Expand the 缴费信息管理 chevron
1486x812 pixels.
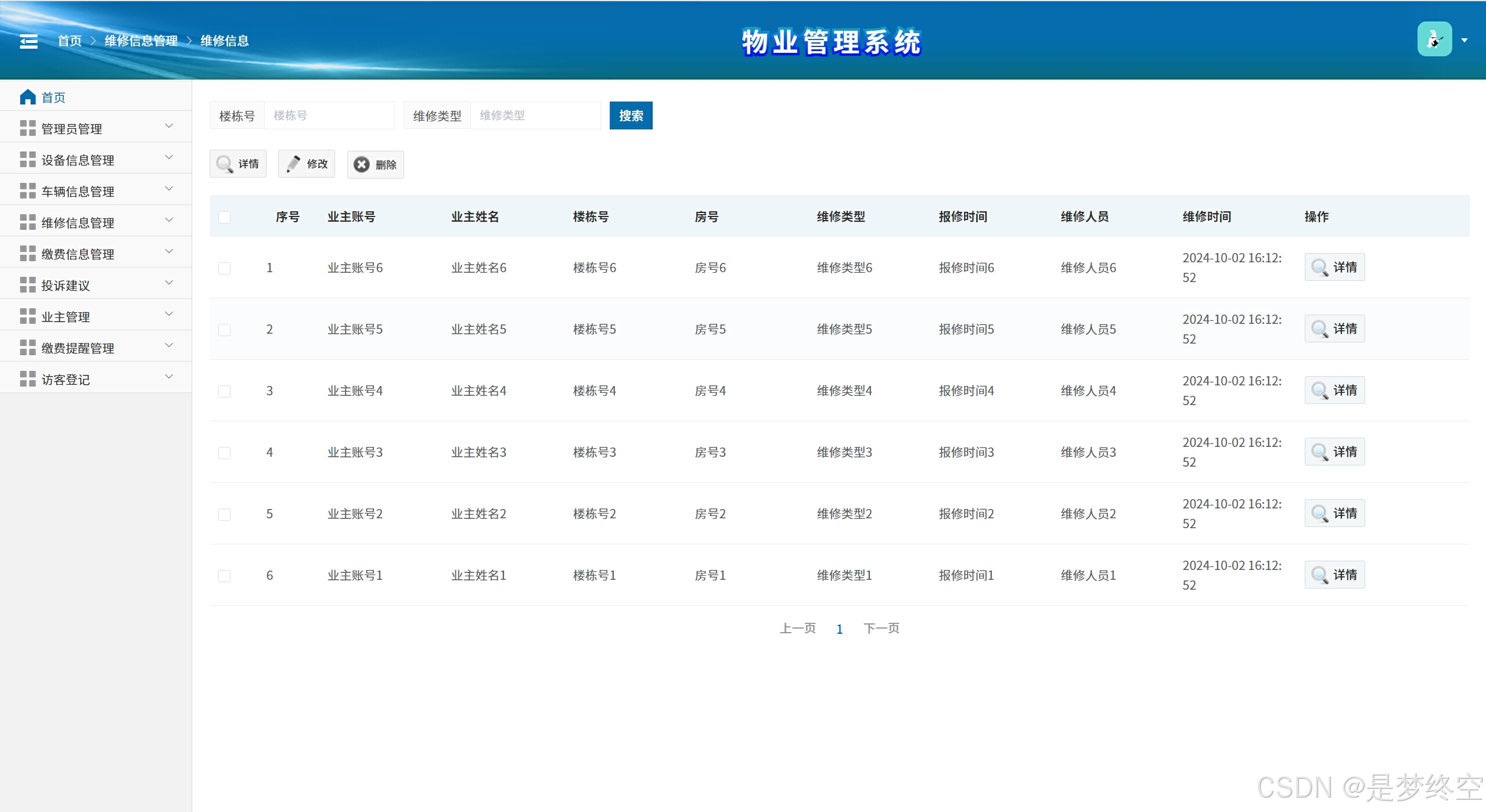[169, 251]
